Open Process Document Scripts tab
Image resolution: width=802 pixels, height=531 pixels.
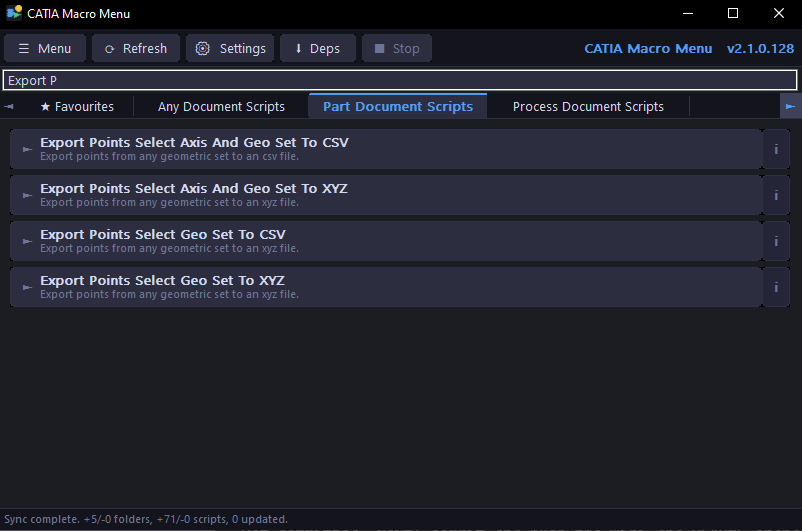588,106
